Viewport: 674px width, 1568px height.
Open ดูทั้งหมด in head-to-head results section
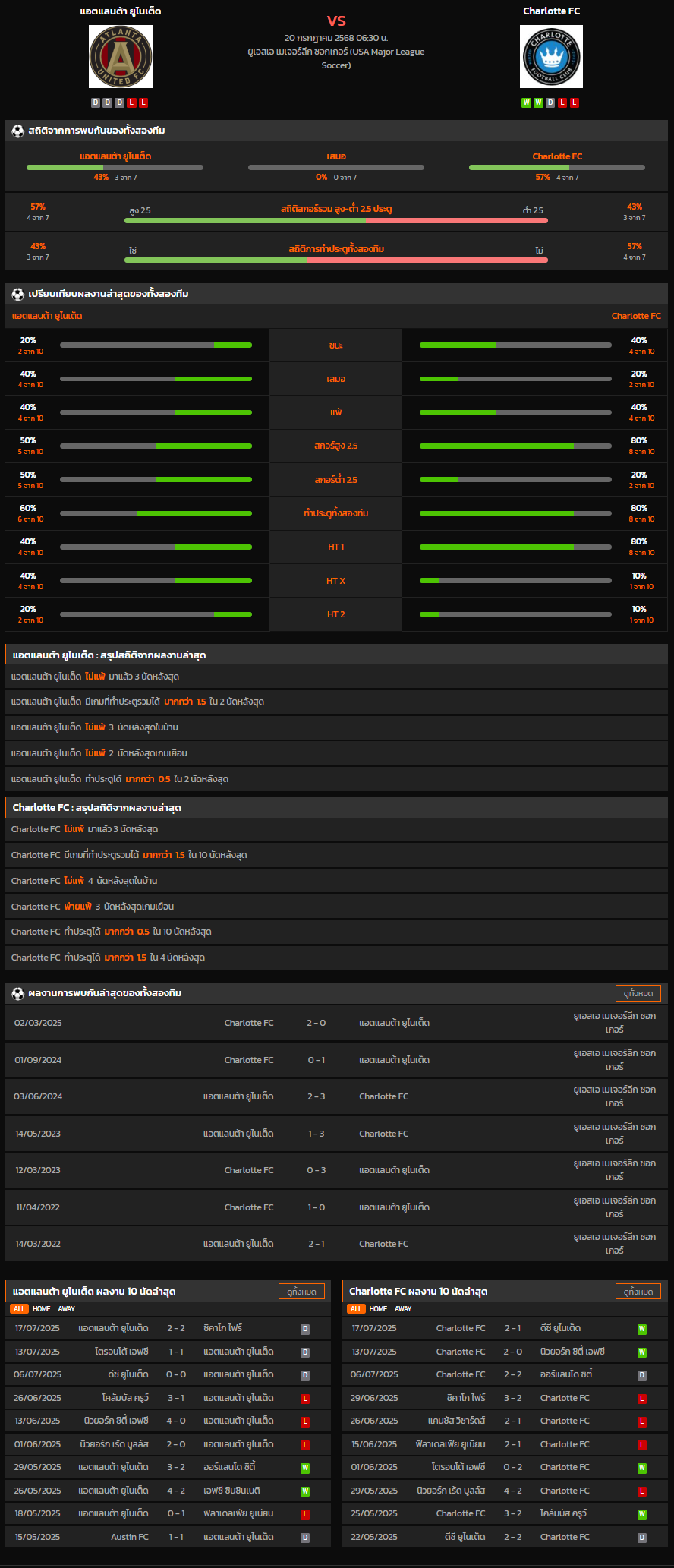coord(638,993)
